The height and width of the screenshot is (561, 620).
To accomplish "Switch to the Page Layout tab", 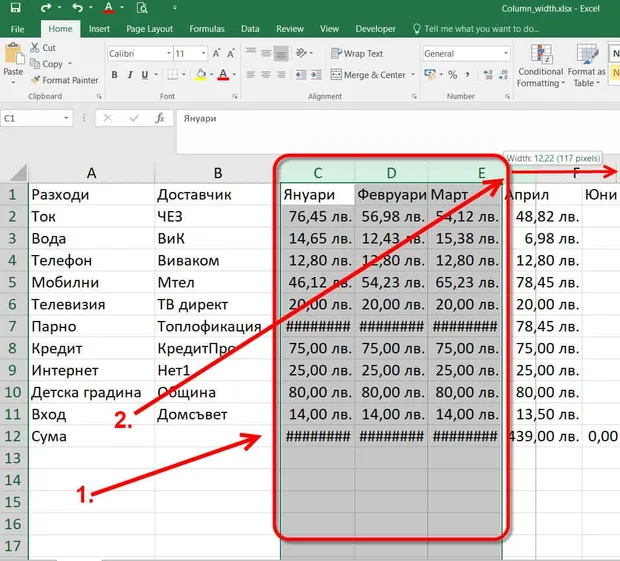I will 149,29.
